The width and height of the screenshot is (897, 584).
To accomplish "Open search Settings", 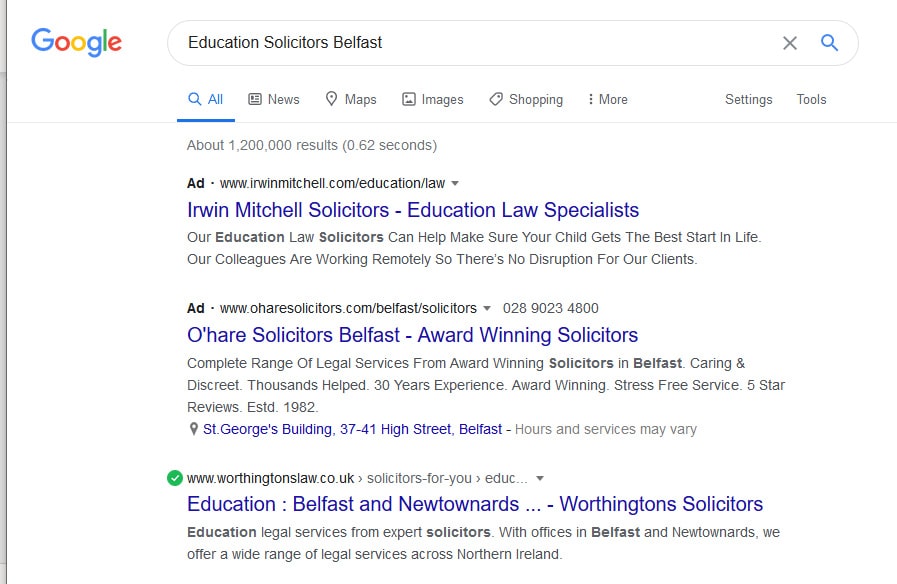I will pos(748,100).
